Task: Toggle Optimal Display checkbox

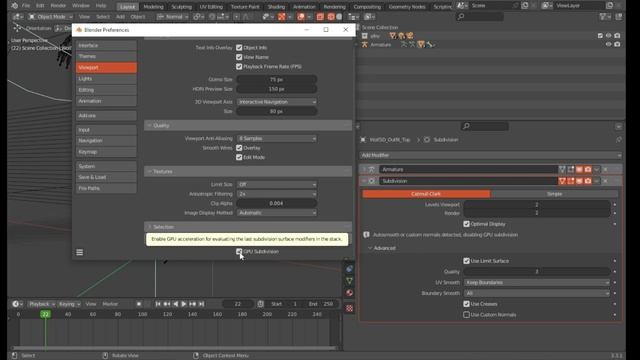Action: (467, 224)
